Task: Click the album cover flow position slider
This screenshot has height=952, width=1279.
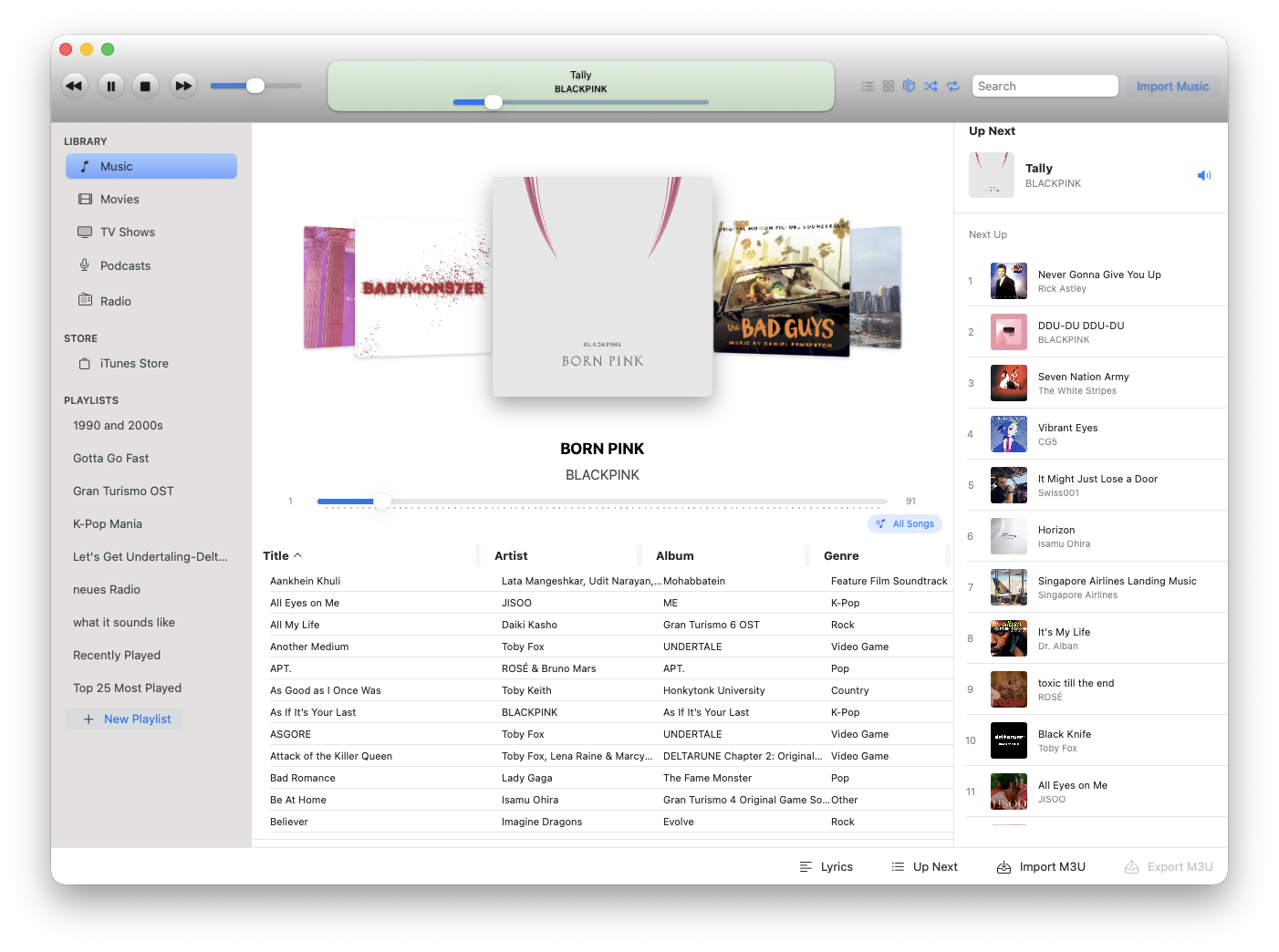Action: (x=602, y=502)
